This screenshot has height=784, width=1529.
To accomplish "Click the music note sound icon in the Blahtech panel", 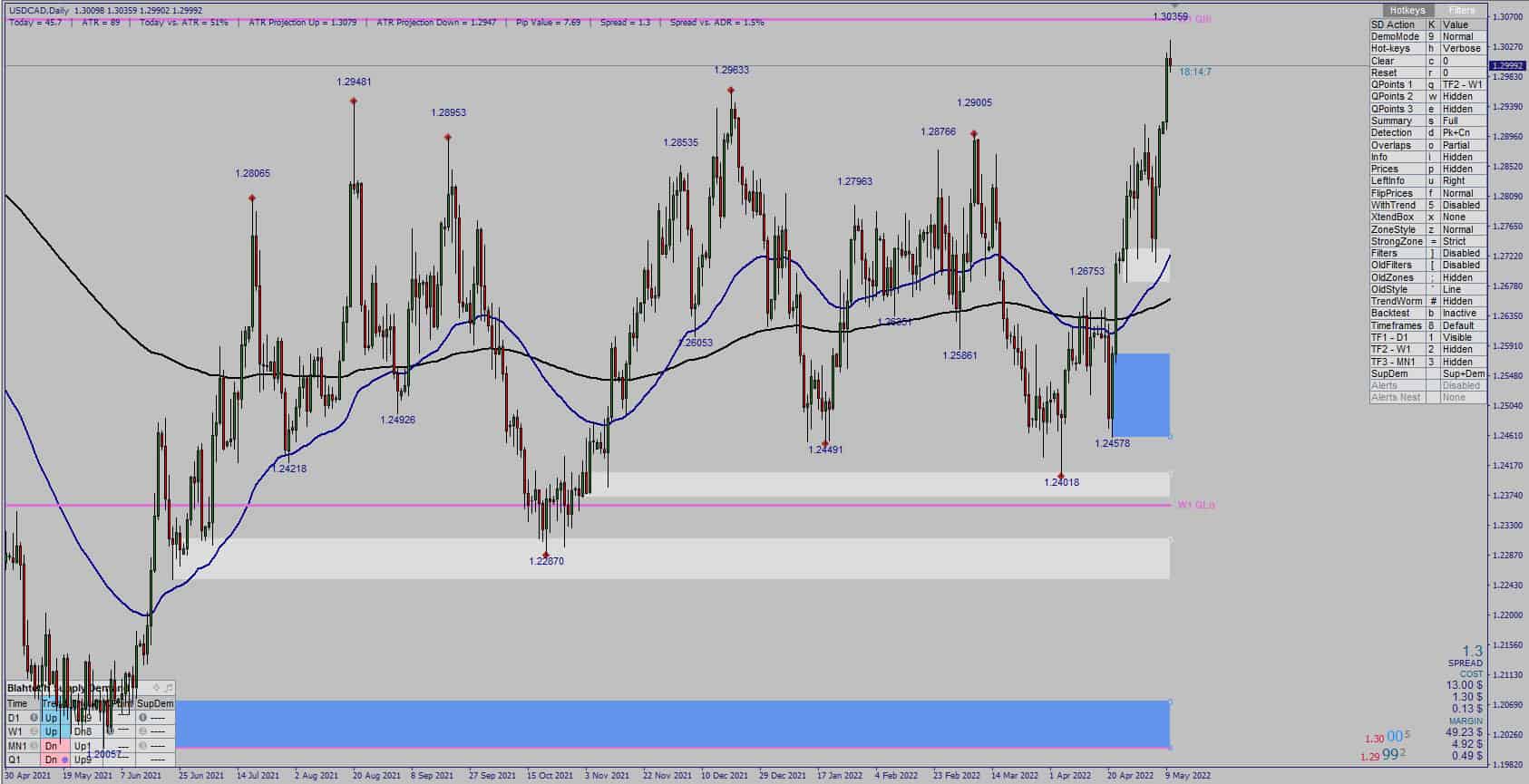I will click(169, 687).
